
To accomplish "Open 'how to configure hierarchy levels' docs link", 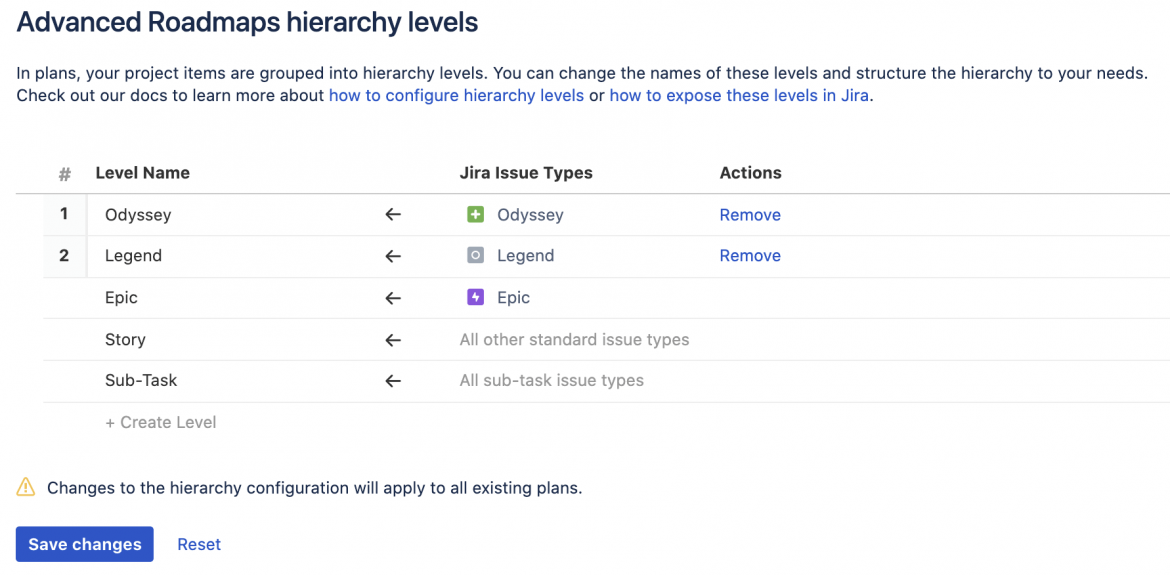I will [456, 96].
